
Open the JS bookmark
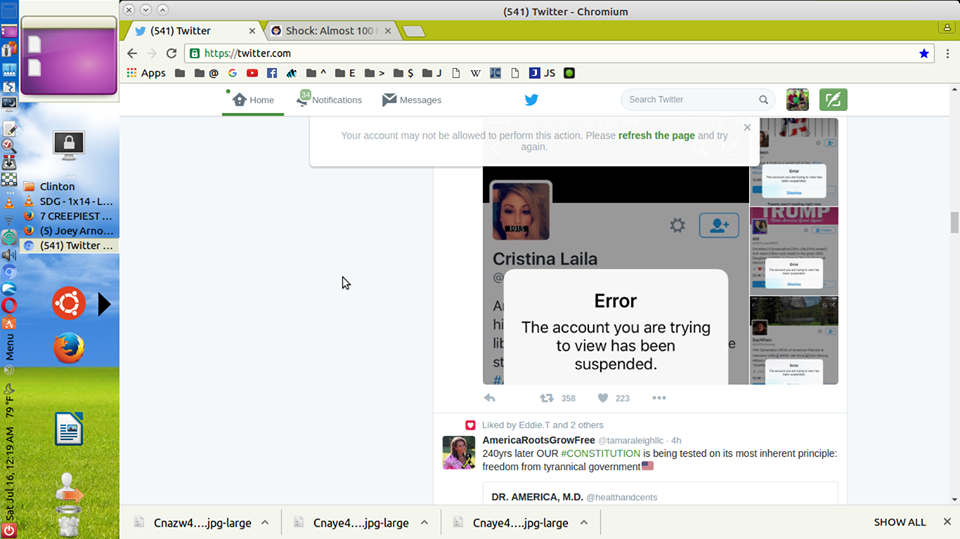point(542,73)
